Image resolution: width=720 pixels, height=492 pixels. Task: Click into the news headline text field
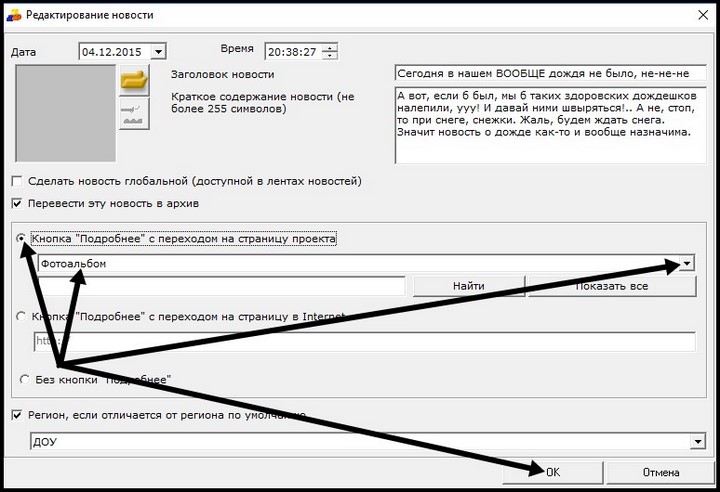coord(549,73)
